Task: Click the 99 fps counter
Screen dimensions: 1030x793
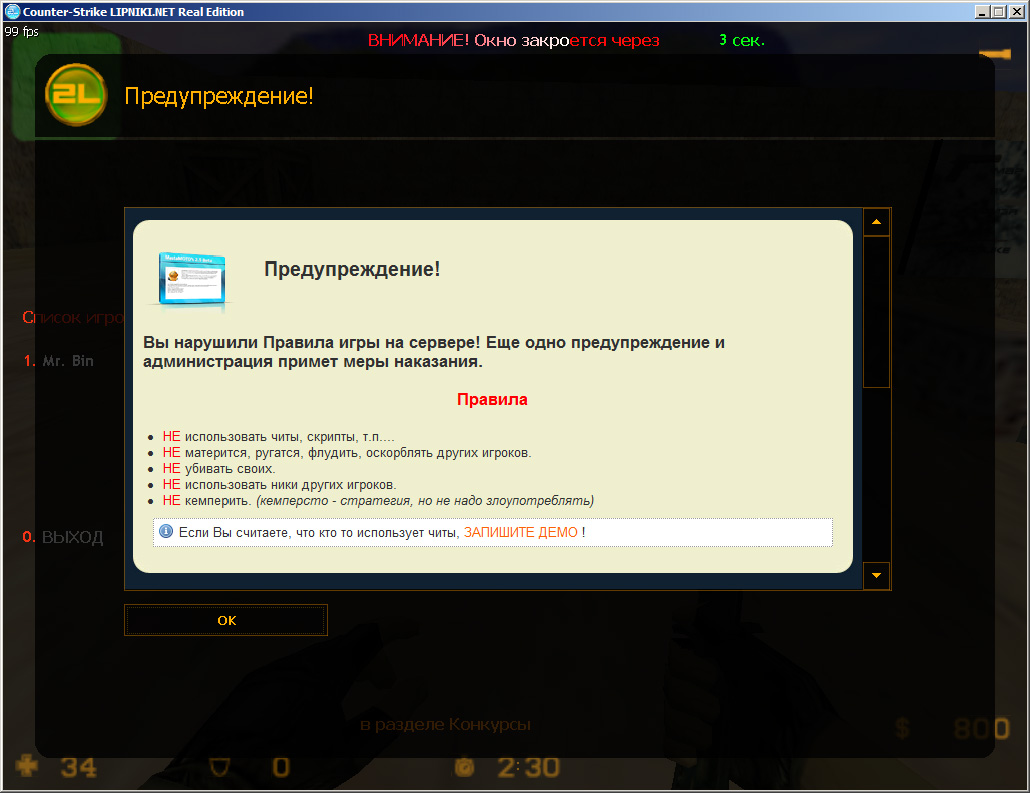Action: pyautogui.click(x=22, y=32)
